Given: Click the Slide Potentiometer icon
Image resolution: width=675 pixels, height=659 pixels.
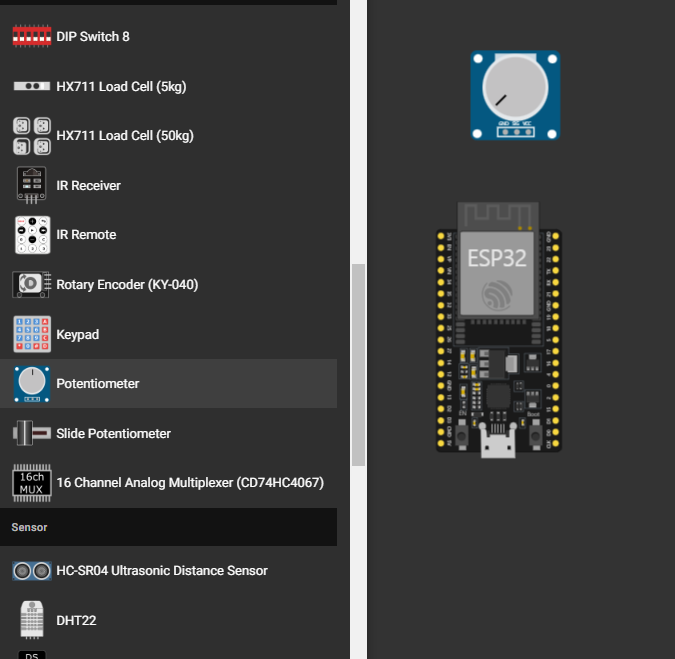Looking at the screenshot, I should tap(32, 433).
